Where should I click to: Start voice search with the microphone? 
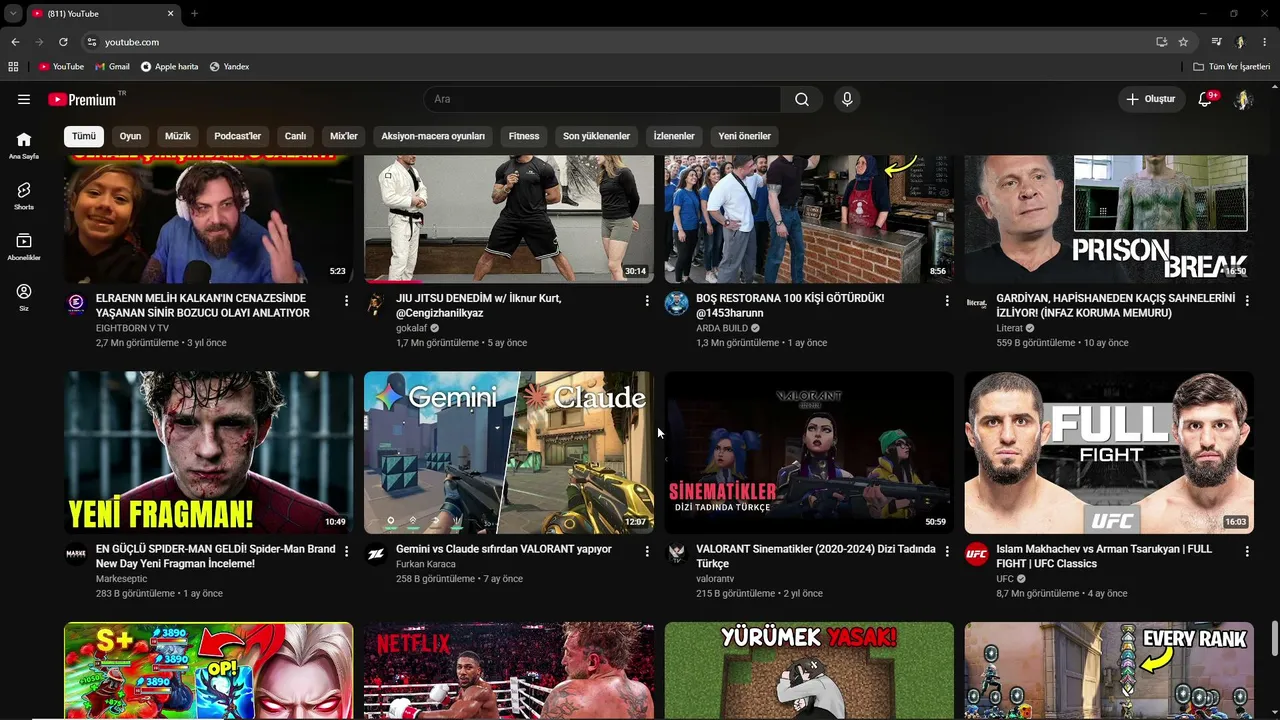[847, 99]
